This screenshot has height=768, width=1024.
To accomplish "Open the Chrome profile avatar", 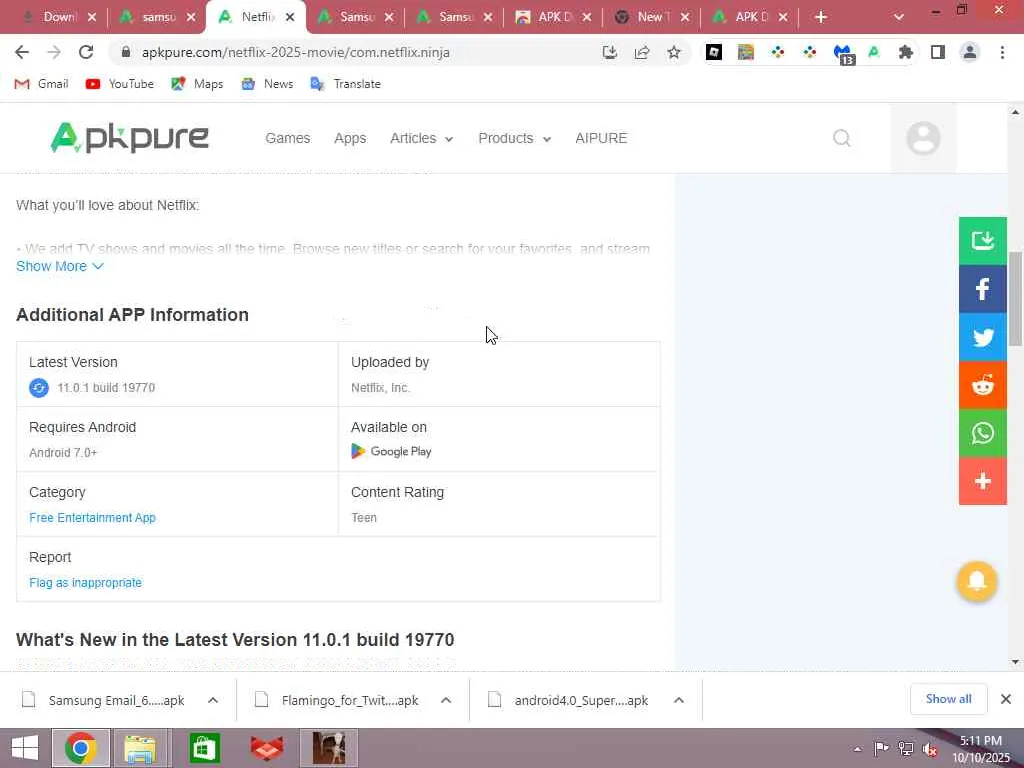I will coord(970,52).
